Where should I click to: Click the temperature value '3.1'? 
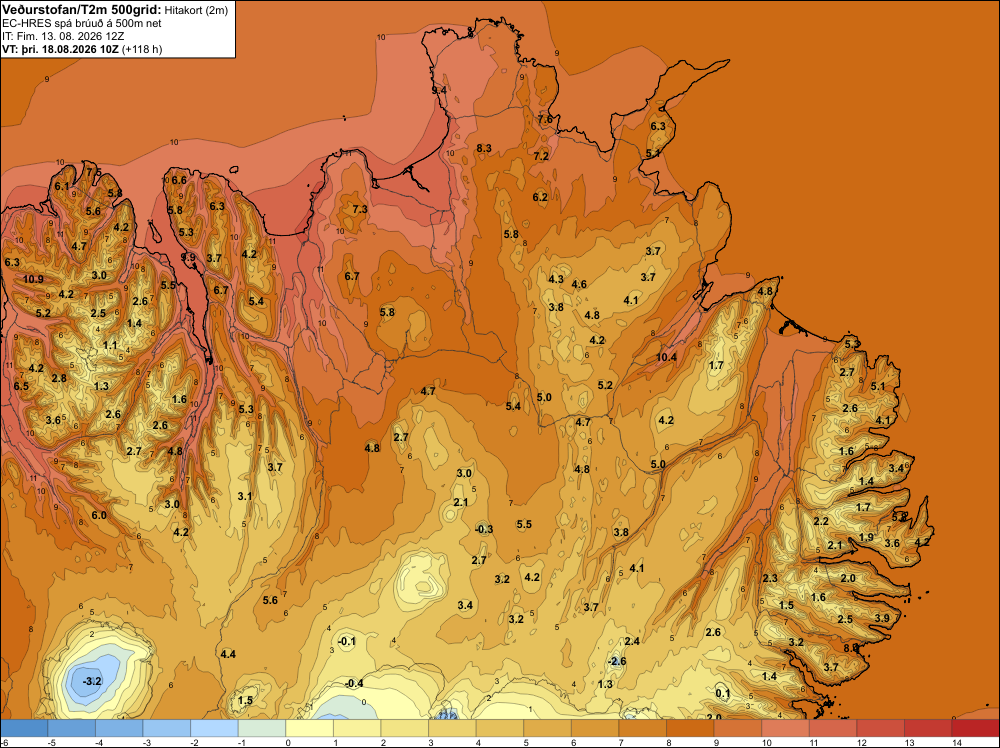245,496
